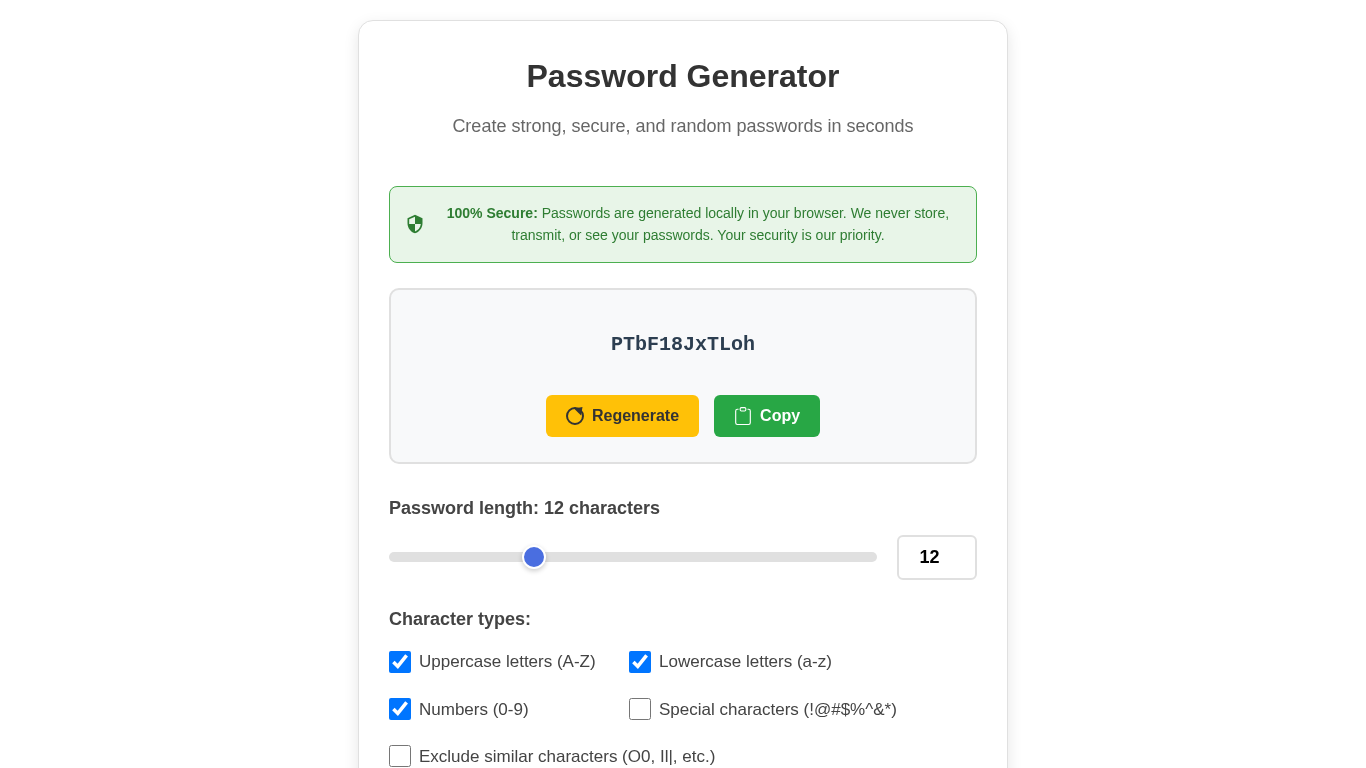Uncheck the Uppercase letters (A-Z) checkbox

pyautogui.click(x=400, y=662)
